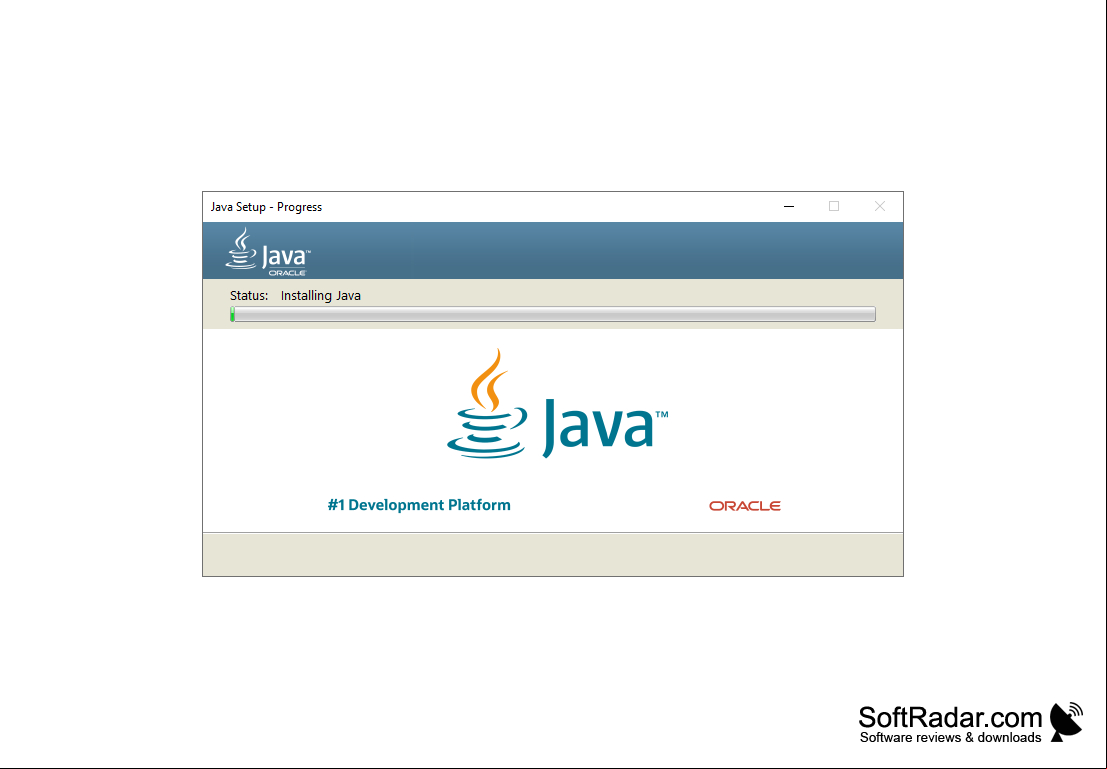Minimize the Java Setup window
This screenshot has height=769, width=1107.
coord(789,206)
